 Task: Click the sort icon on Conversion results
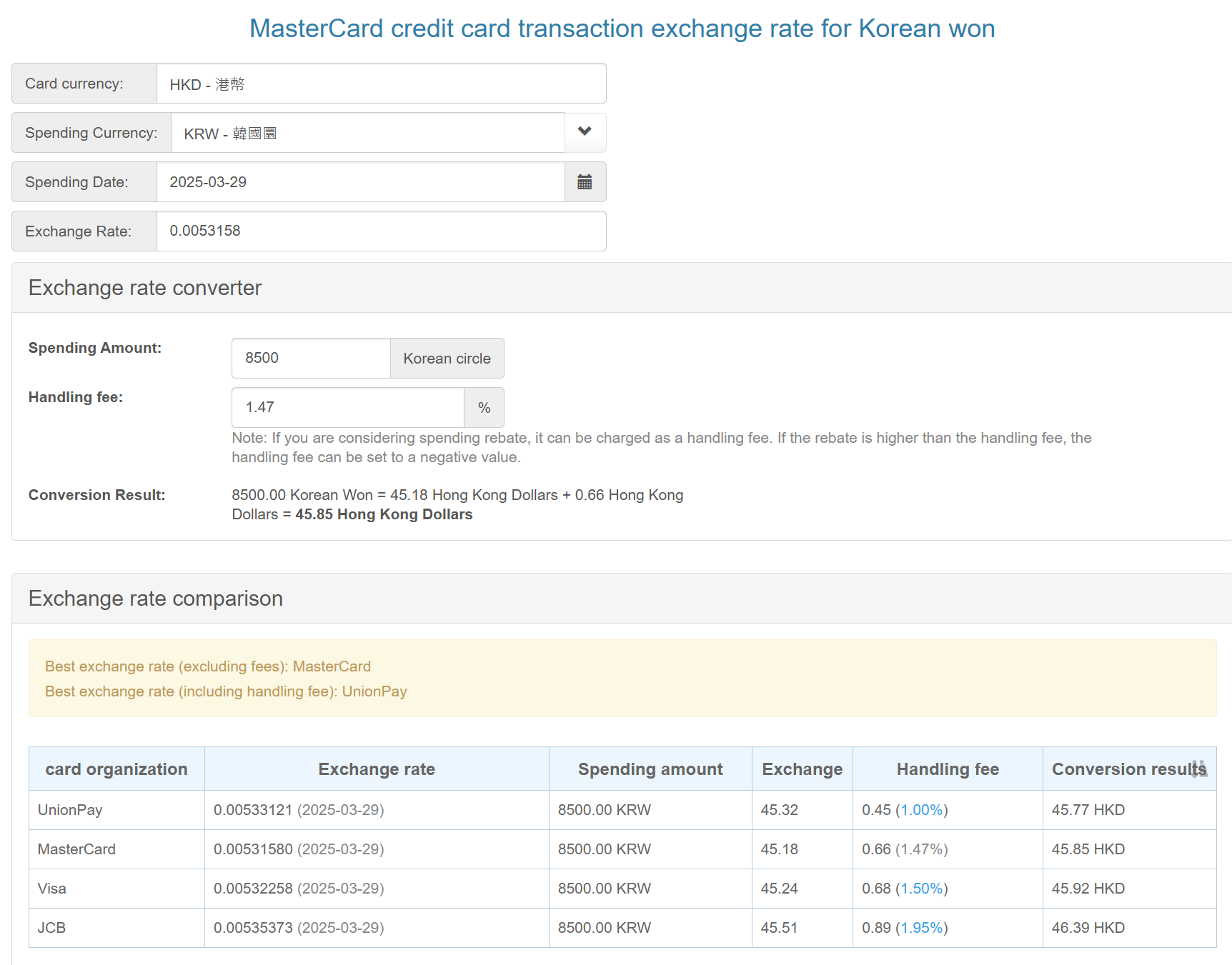coord(1199,769)
